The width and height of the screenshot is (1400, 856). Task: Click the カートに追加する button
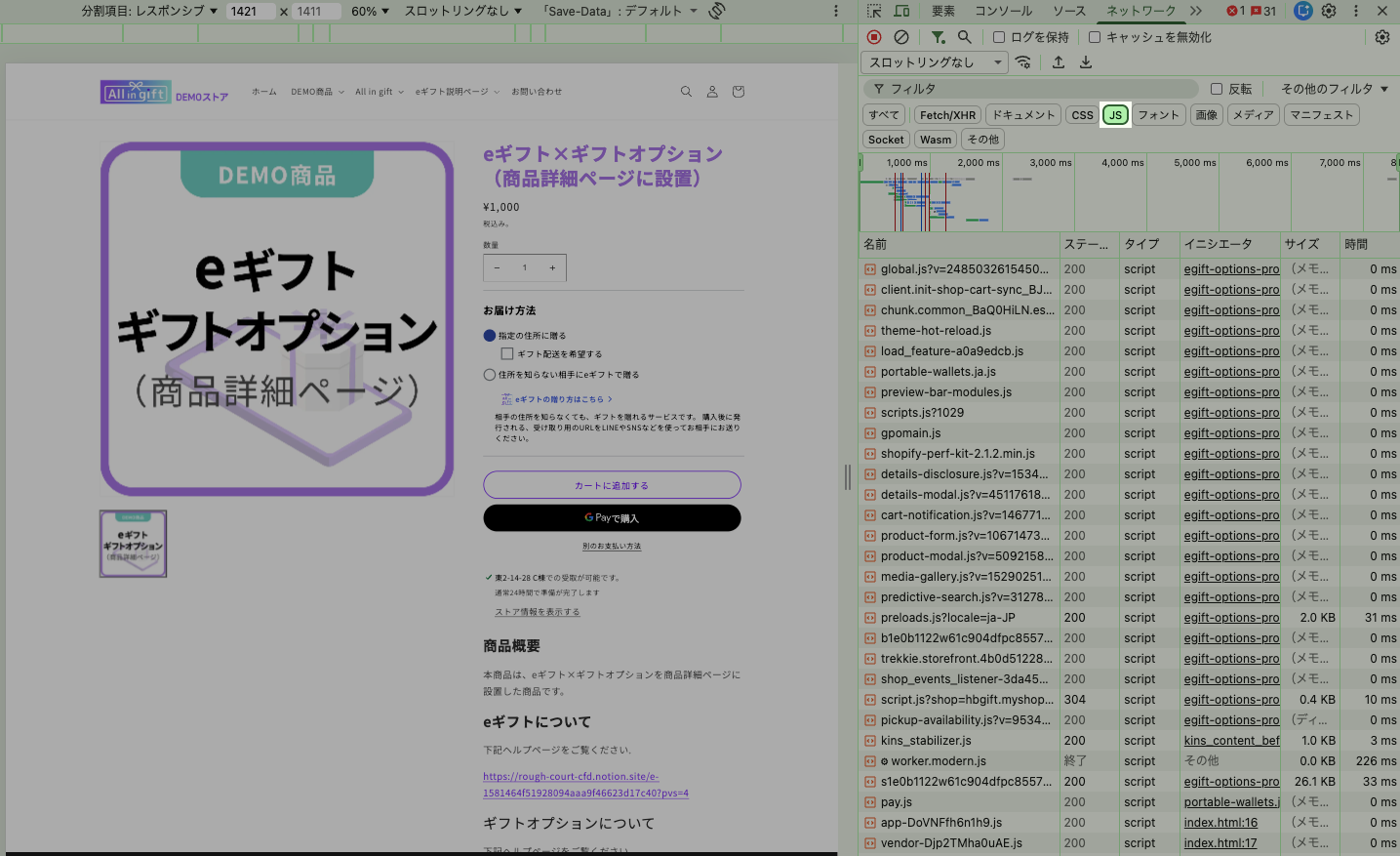612,485
